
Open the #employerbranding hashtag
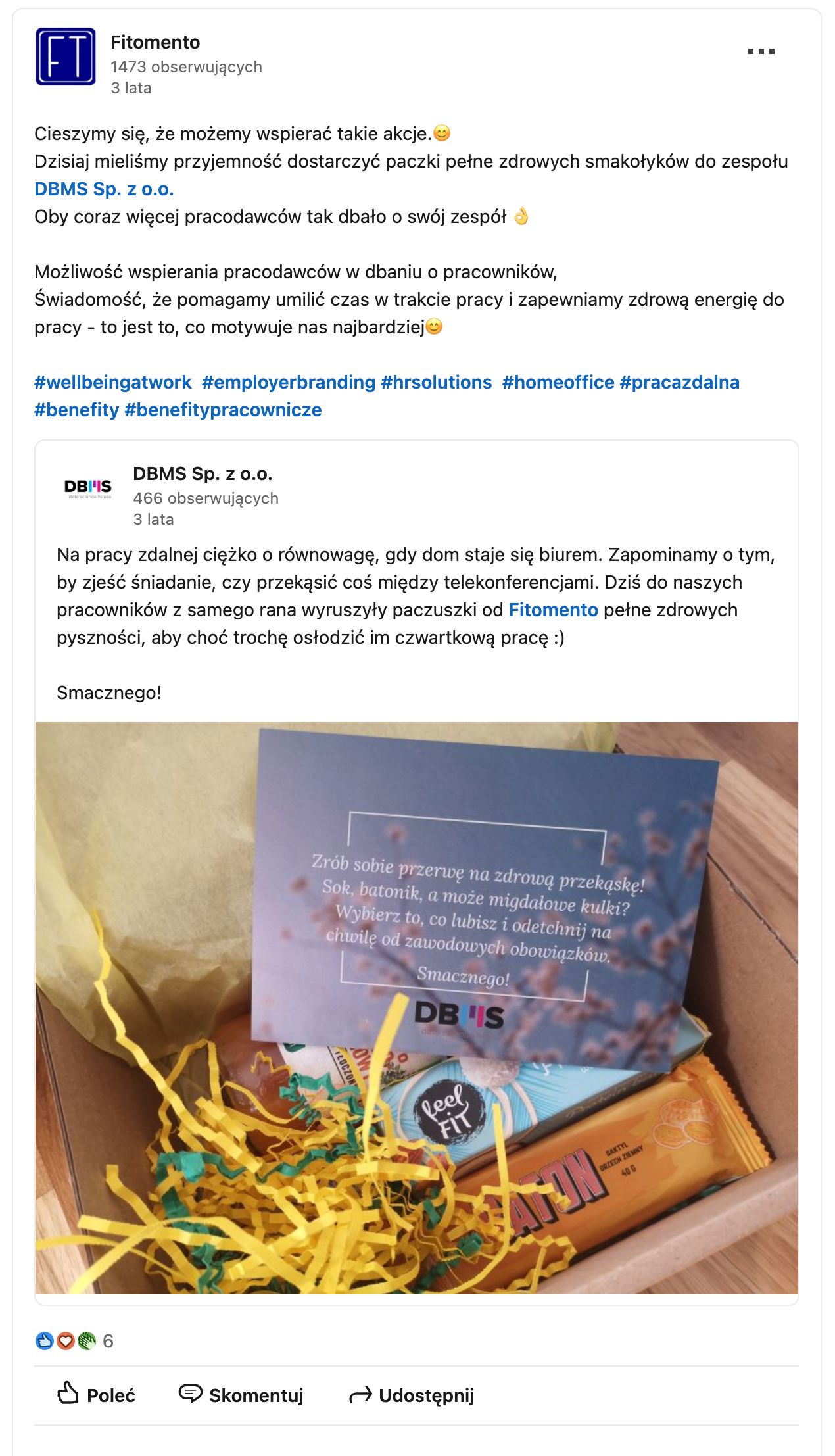pos(289,382)
